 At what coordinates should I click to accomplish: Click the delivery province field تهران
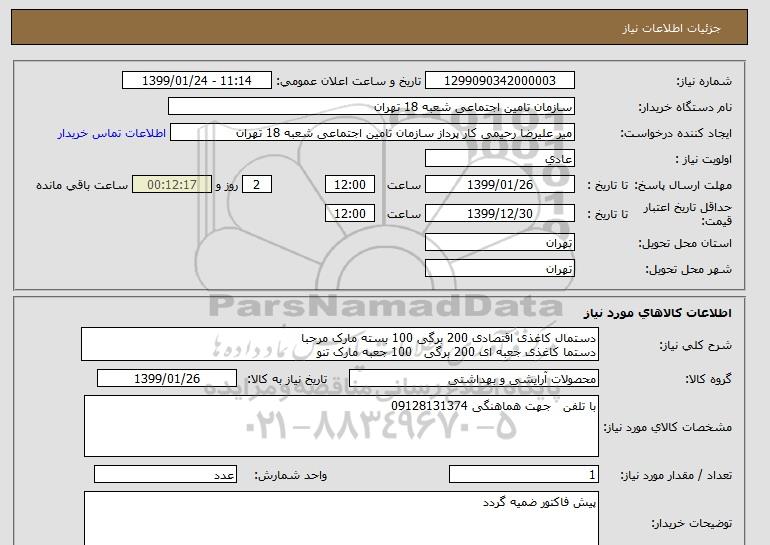click(499, 243)
